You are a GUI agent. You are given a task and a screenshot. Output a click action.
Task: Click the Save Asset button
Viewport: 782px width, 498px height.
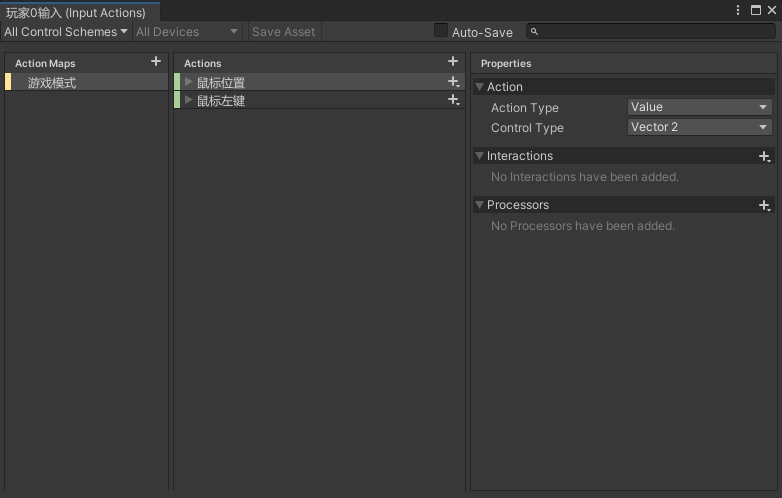[283, 32]
